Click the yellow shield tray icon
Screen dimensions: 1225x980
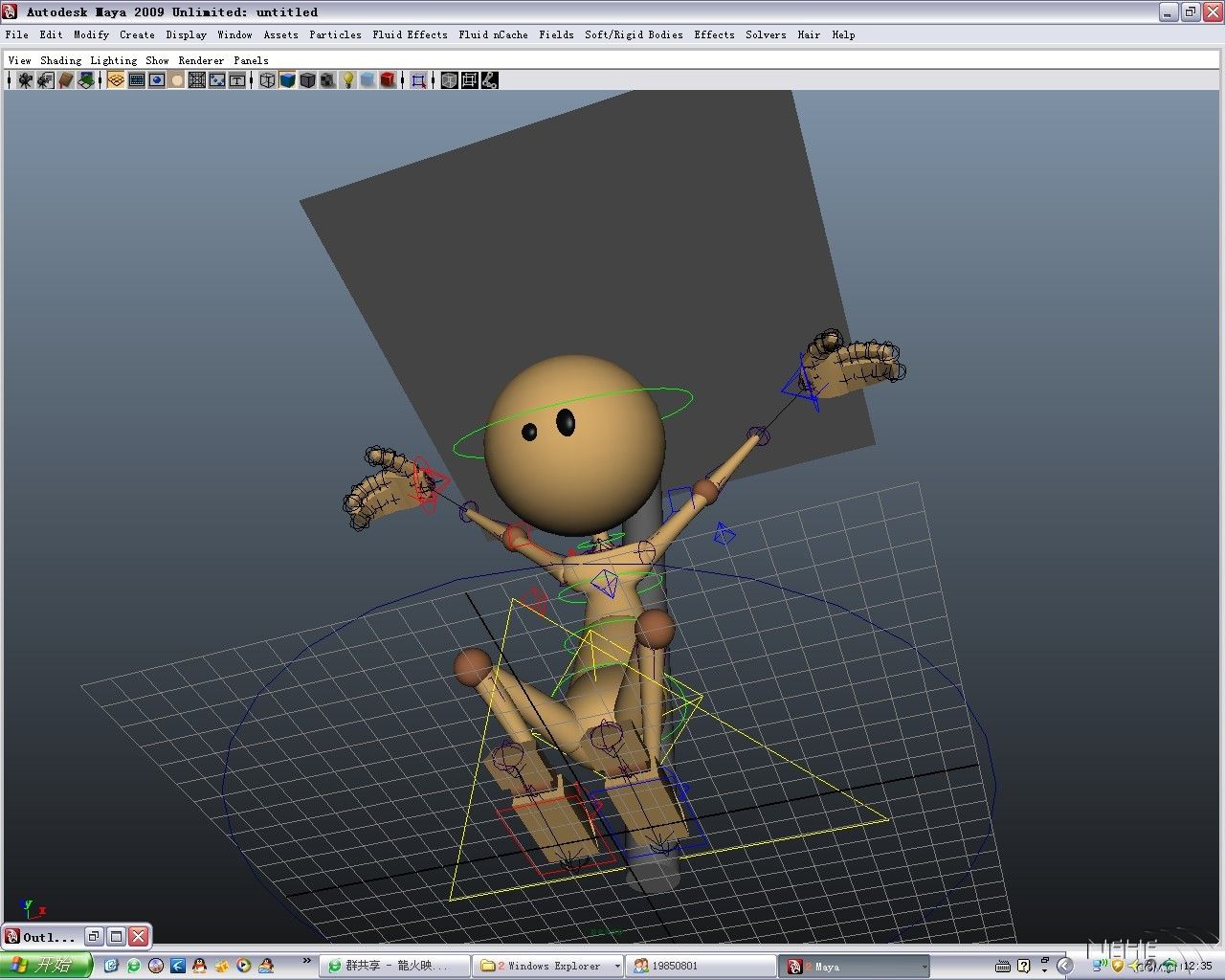tap(1116, 966)
